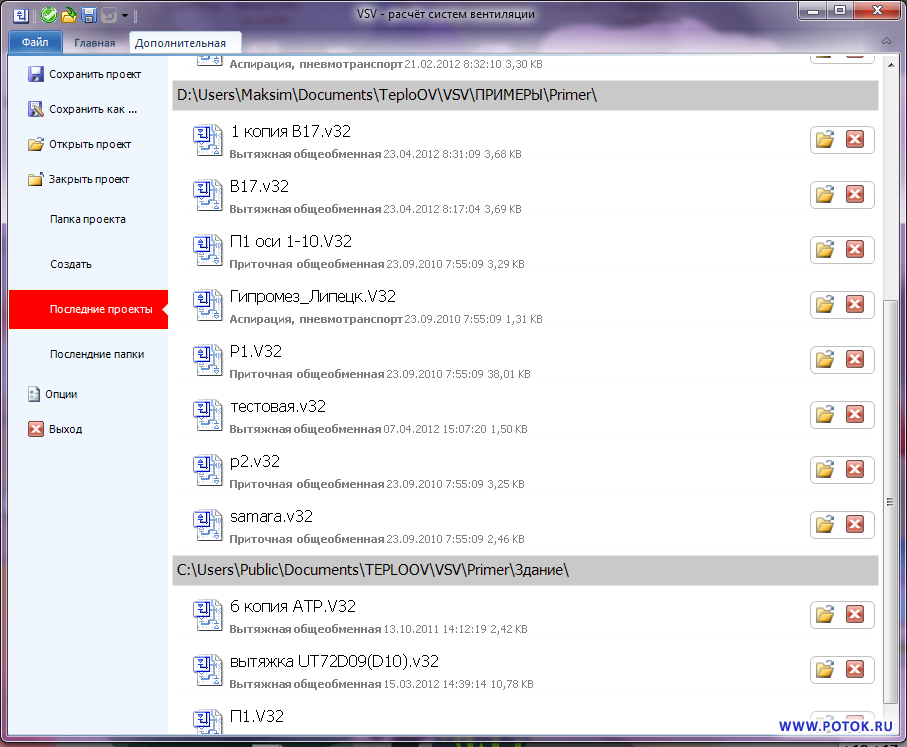Open folder icon for Гипромез_Липецк.V32
The image size is (907, 747).
825,304
